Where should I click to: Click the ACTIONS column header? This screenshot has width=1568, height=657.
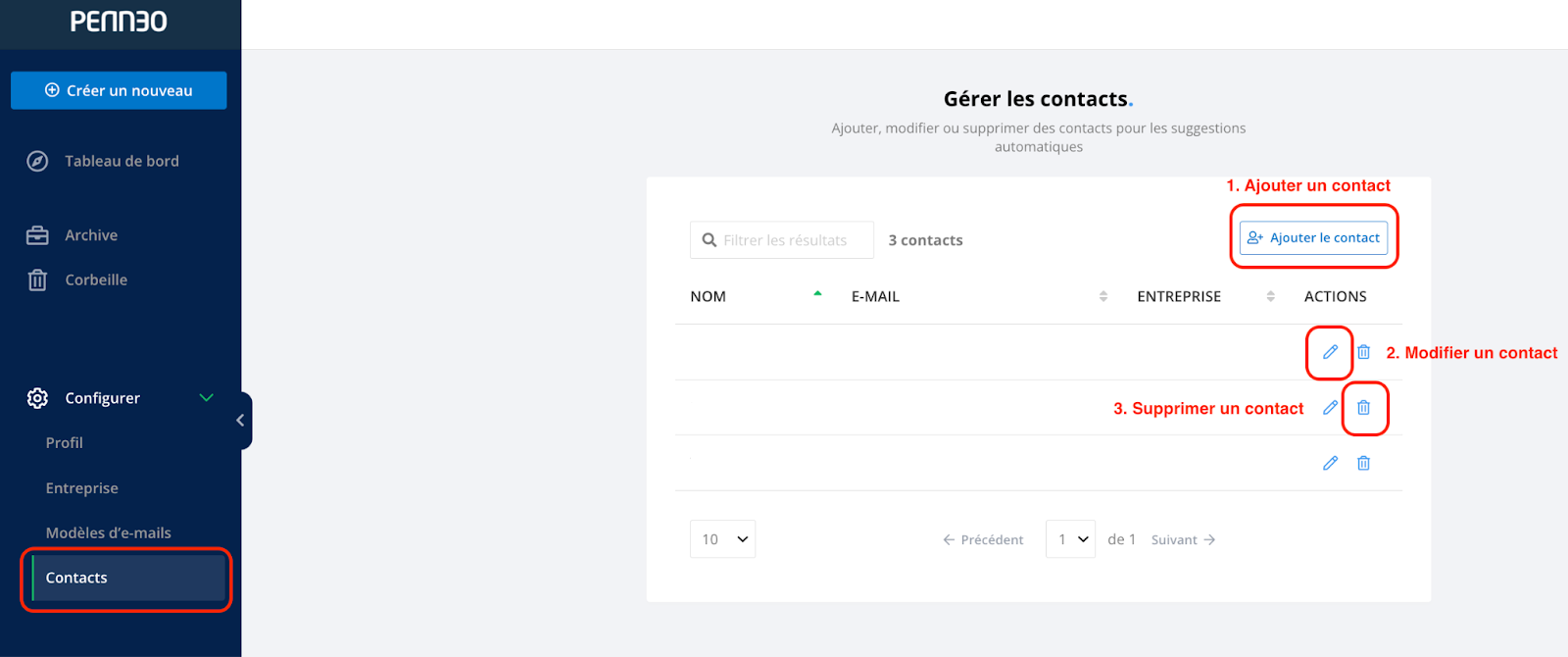[x=1335, y=296]
